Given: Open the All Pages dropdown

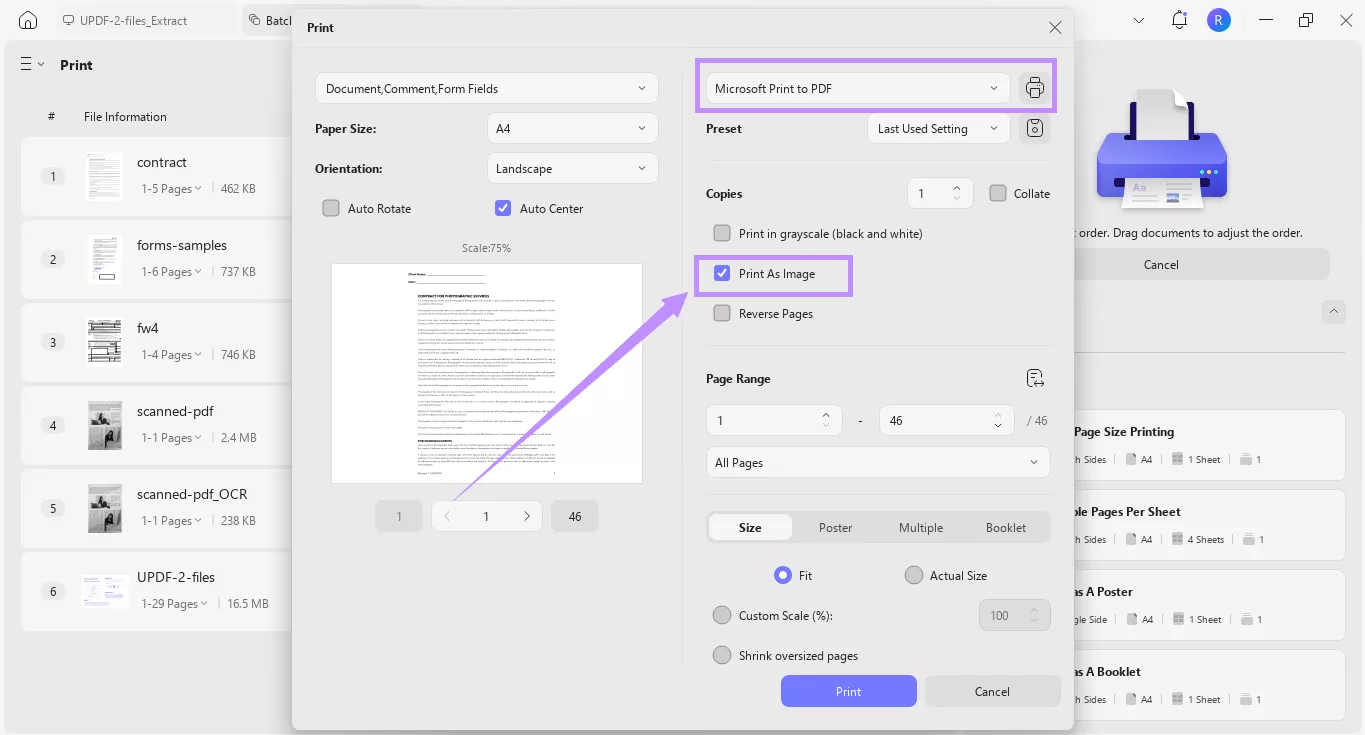Looking at the screenshot, I should [x=878, y=462].
